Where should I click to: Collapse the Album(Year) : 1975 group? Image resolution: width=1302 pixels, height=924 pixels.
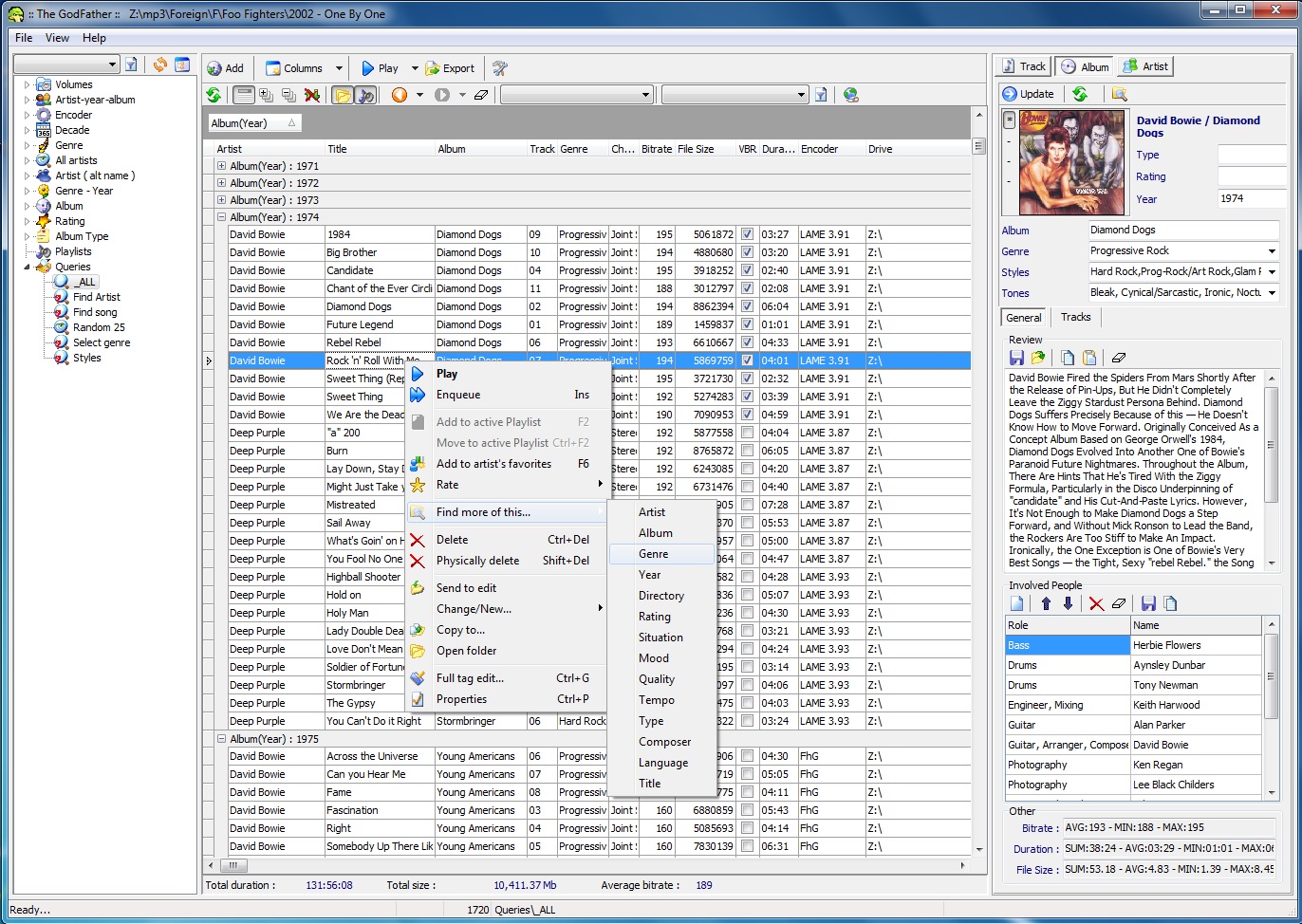click(221, 739)
